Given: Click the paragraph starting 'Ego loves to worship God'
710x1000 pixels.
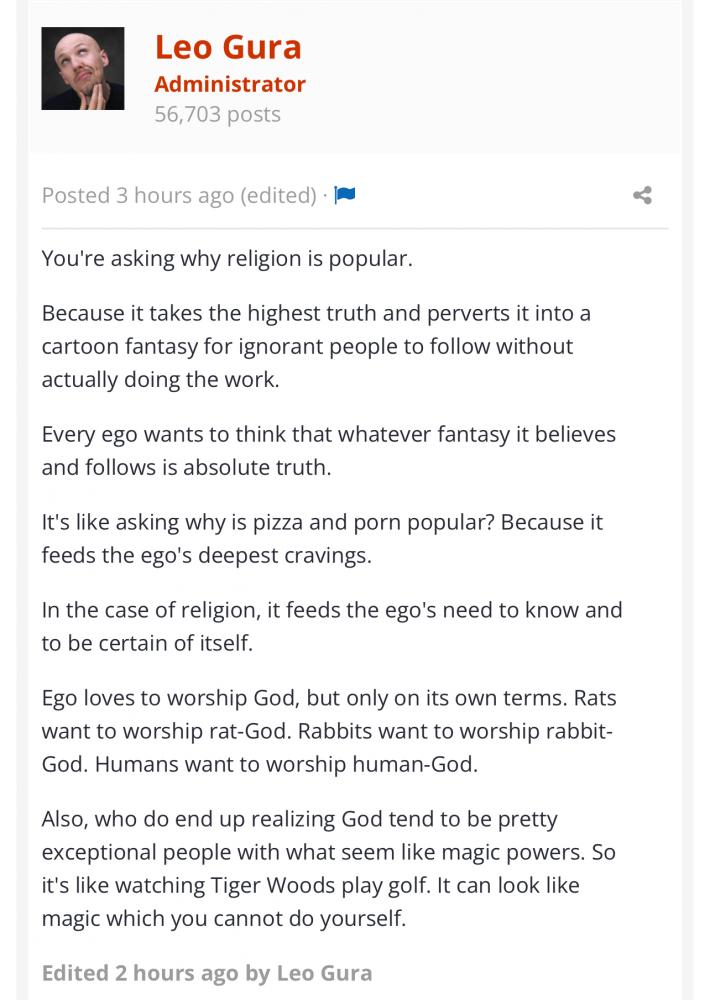Looking at the screenshot, I should 329,731.
